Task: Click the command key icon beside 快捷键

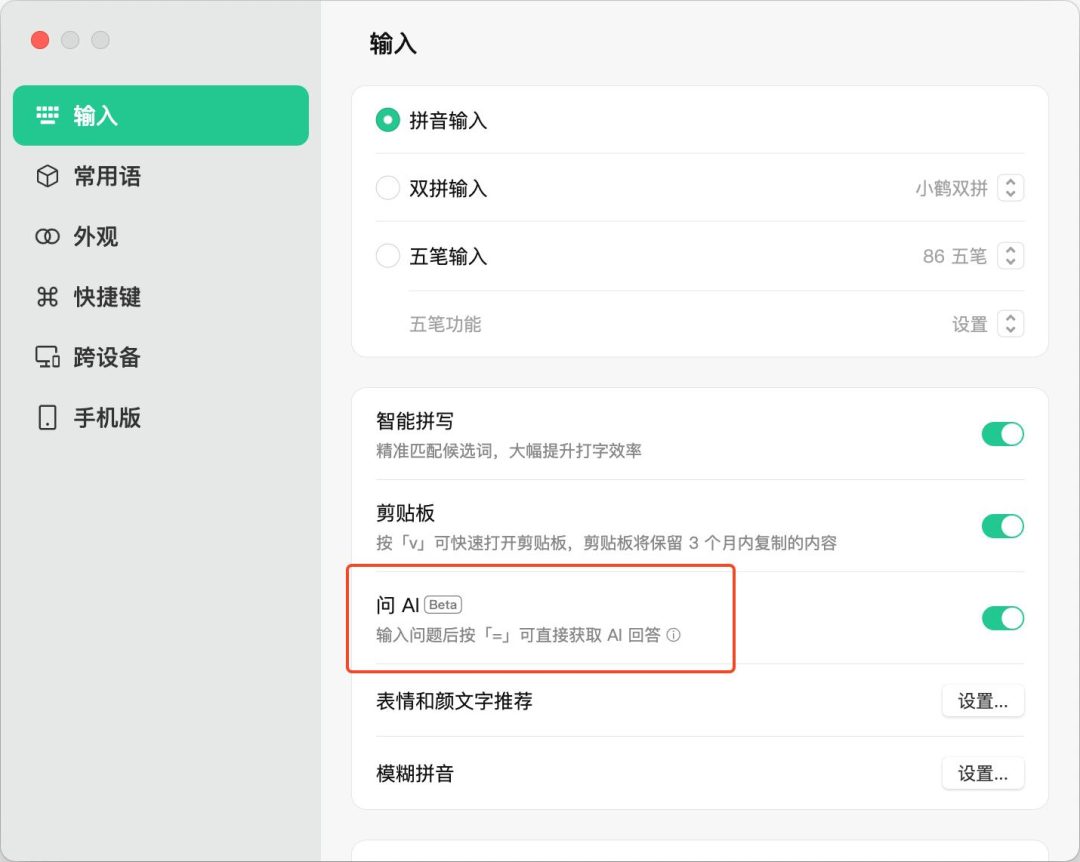Action: [x=47, y=297]
